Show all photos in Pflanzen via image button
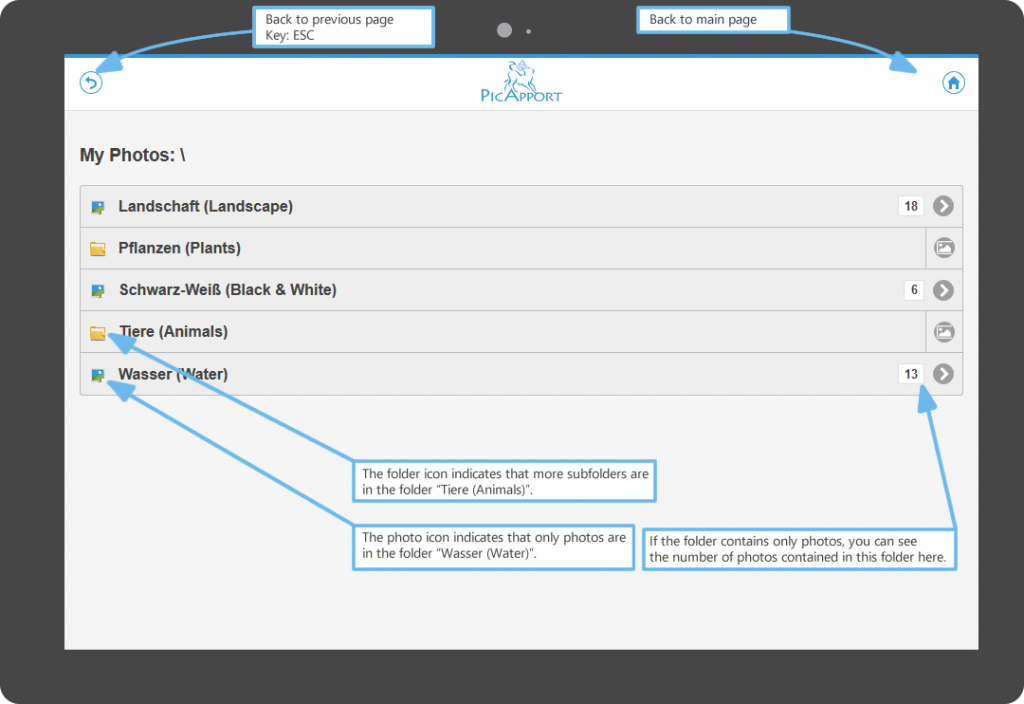 [x=944, y=248]
